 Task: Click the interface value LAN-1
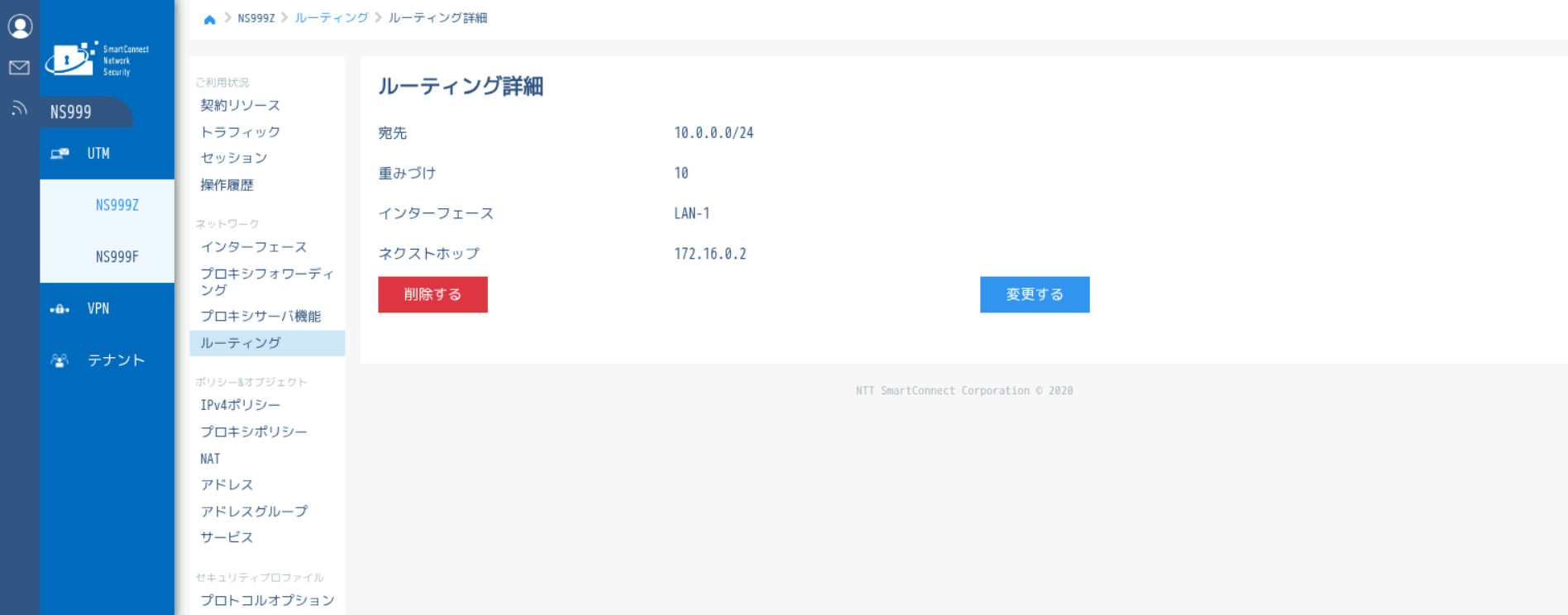click(x=692, y=213)
